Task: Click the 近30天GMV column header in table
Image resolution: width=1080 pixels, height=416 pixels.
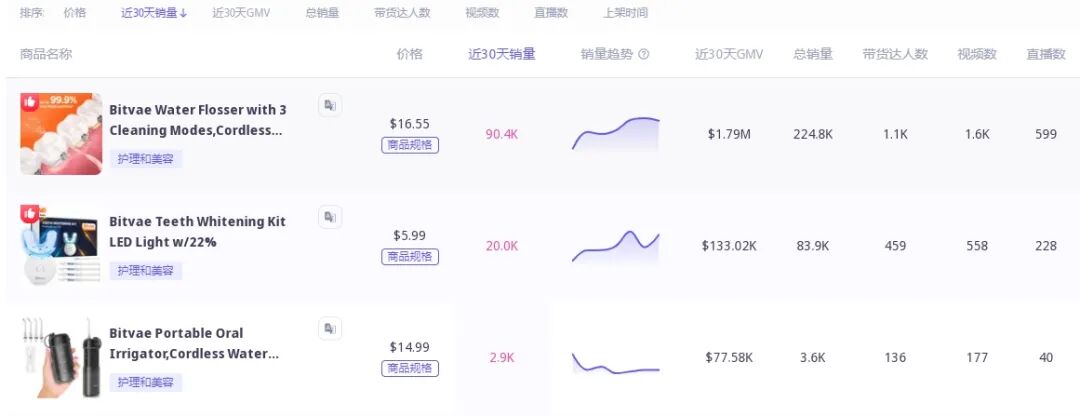Action: 729,54
